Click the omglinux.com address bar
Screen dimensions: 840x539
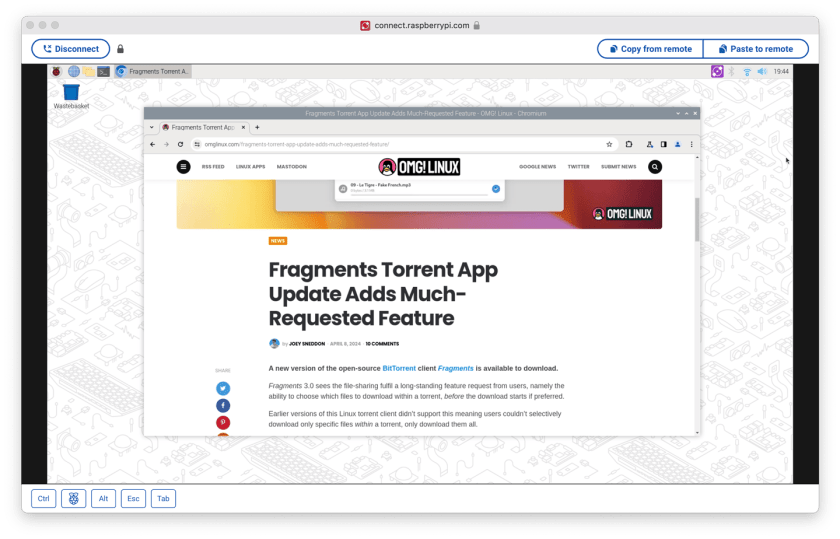pyautogui.click(x=402, y=144)
